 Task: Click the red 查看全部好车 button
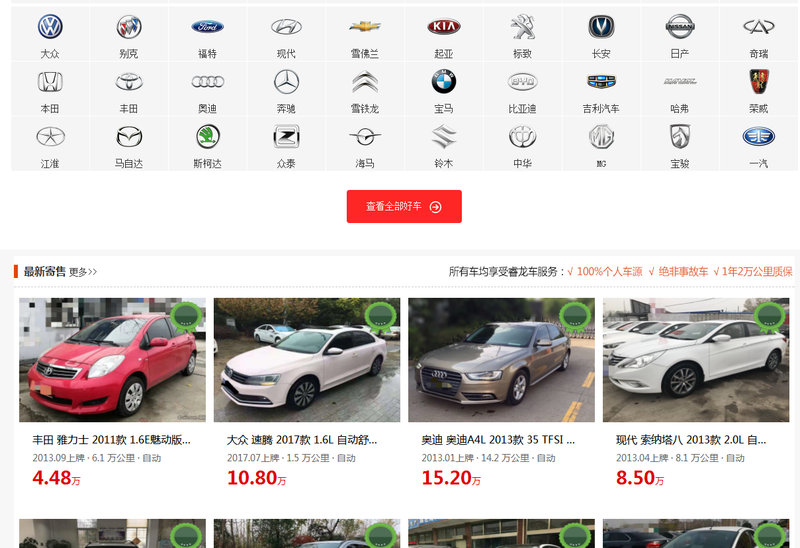[404, 206]
